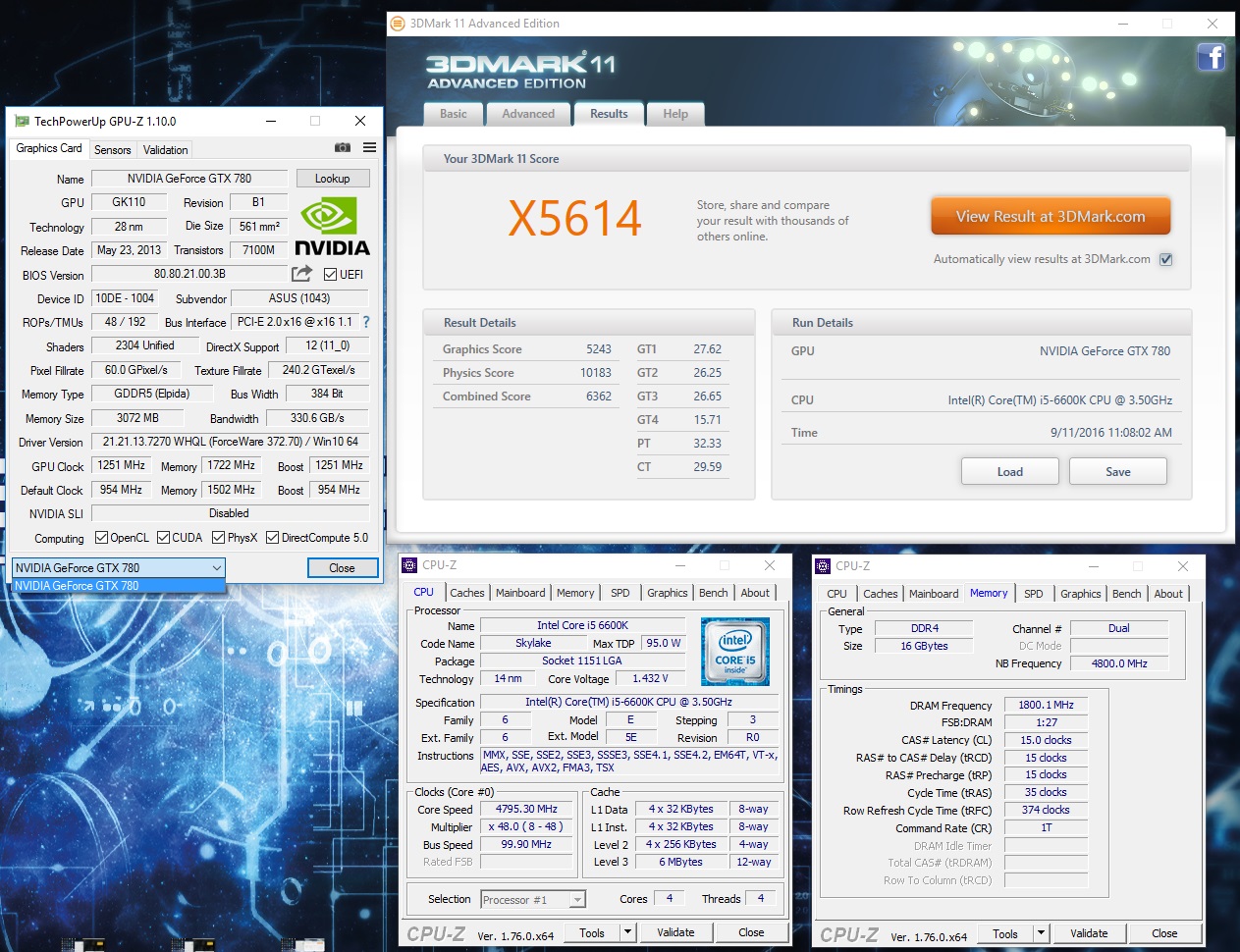The height and width of the screenshot is (952, 1240).
Task: Open GPU-Z hamburger menu icon
Action: tap(369, 148)
